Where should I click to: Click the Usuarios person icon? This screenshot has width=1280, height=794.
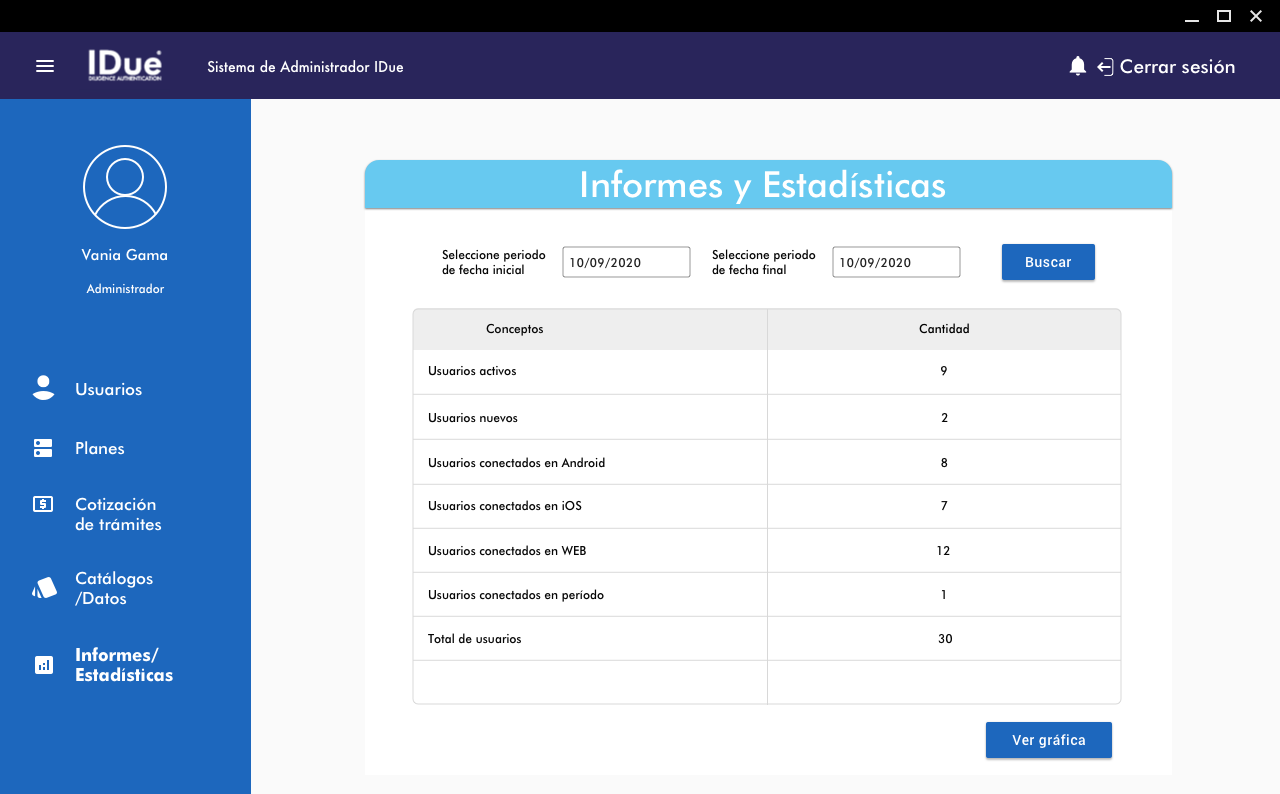(x=43, y=389)
